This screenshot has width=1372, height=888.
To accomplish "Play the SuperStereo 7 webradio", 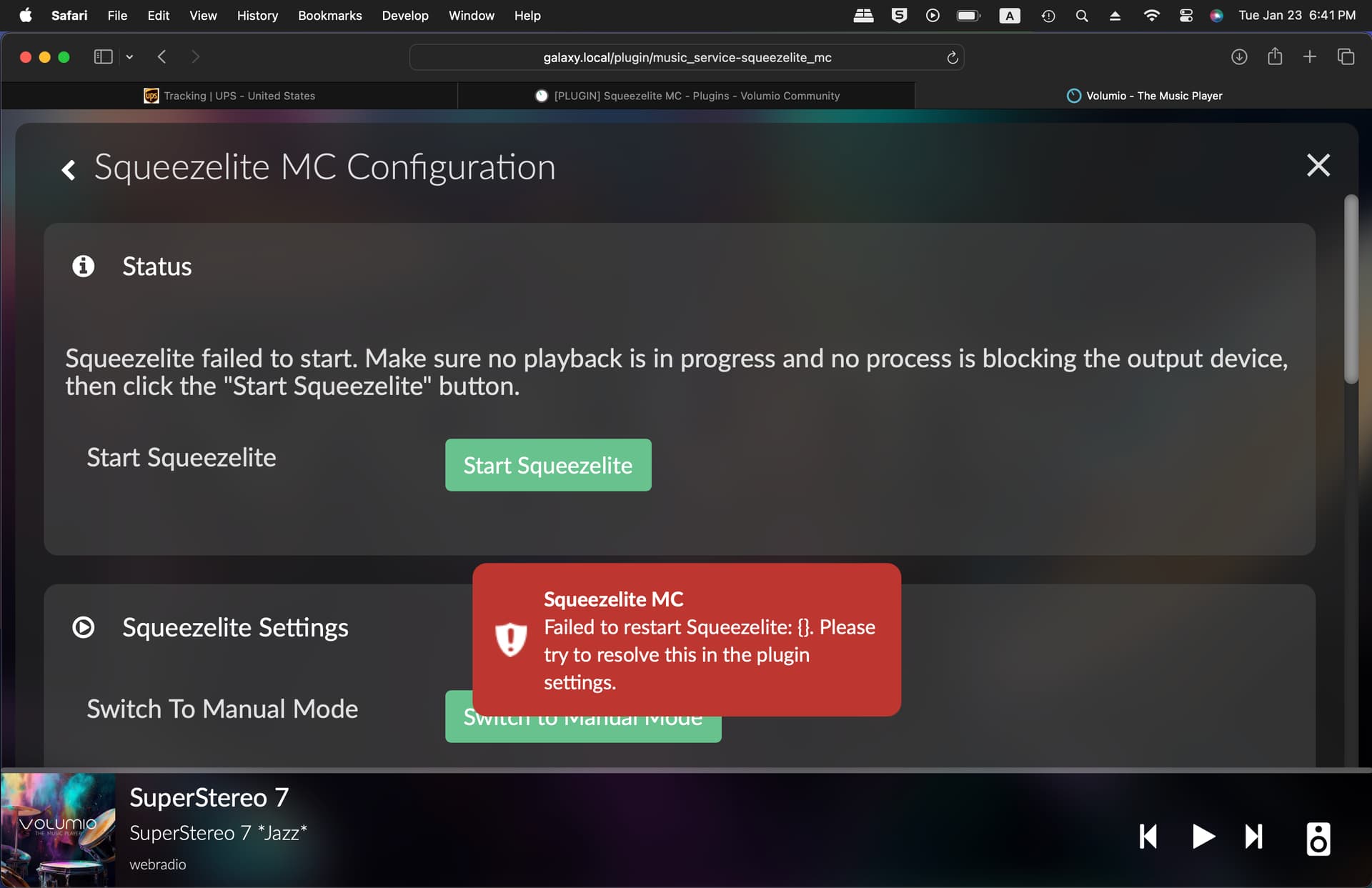I will (1203, 836).
